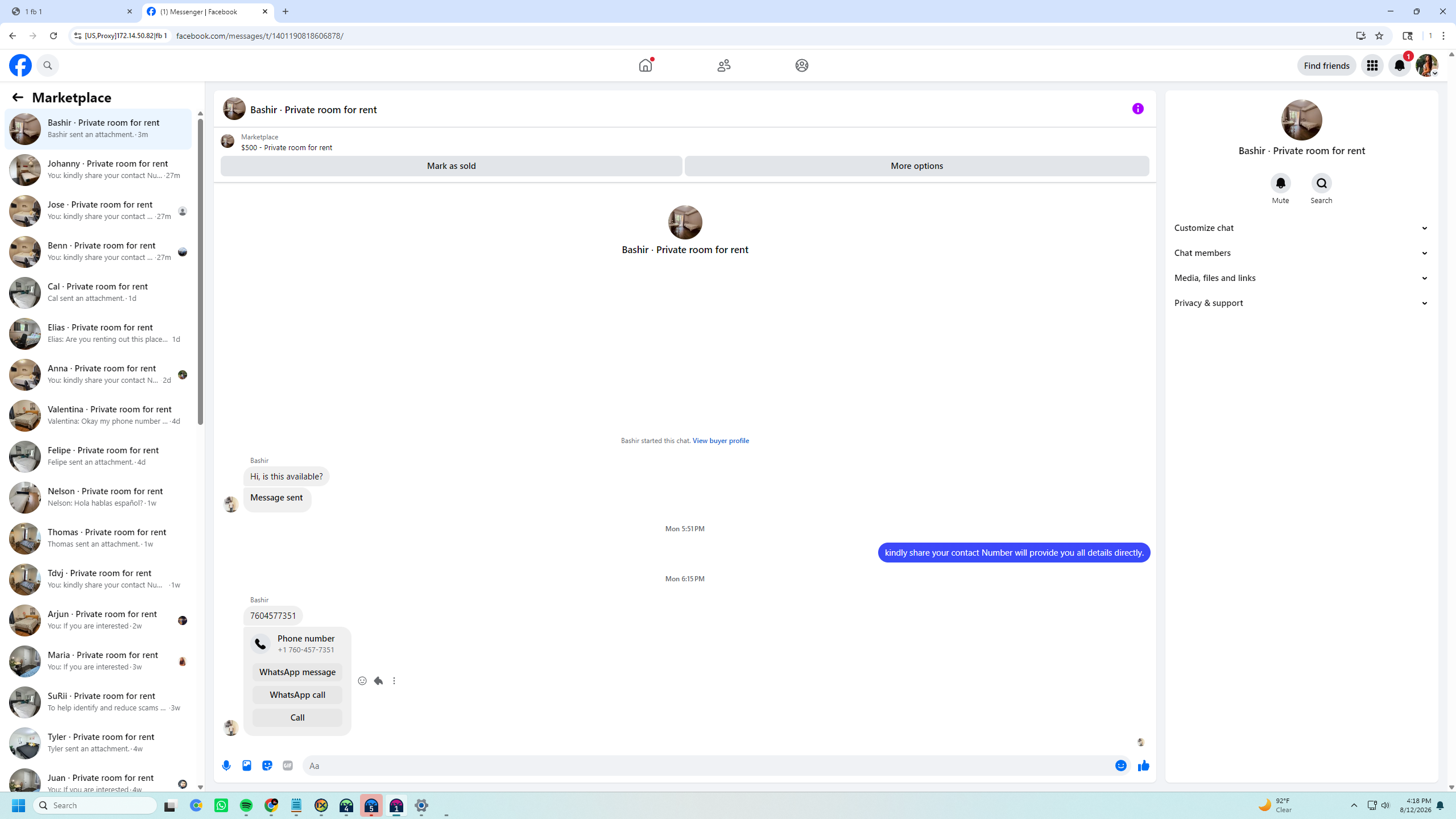
Task: Bookmark this tab with star icon
Action: pos(1379,36)
